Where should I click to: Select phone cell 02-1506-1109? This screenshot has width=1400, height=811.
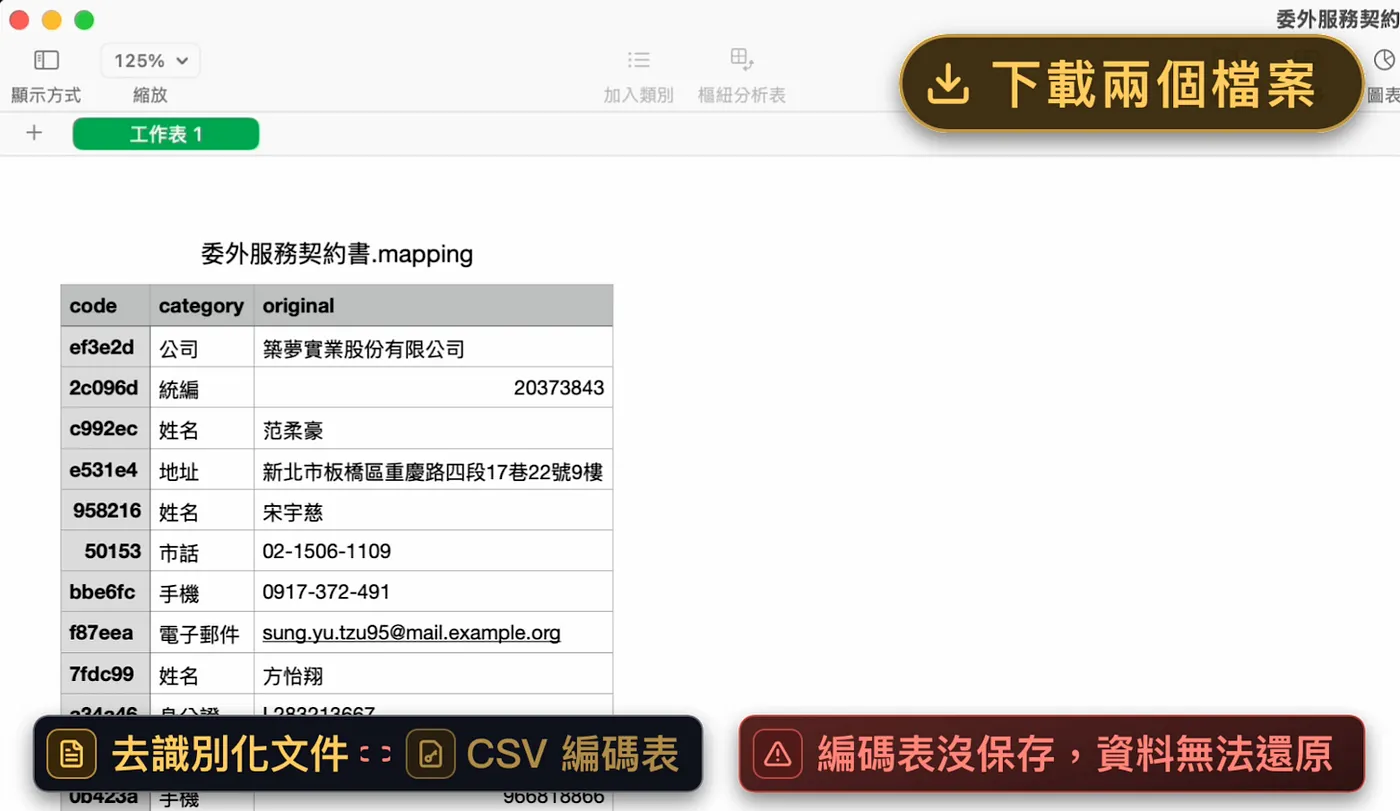(433, 551)
